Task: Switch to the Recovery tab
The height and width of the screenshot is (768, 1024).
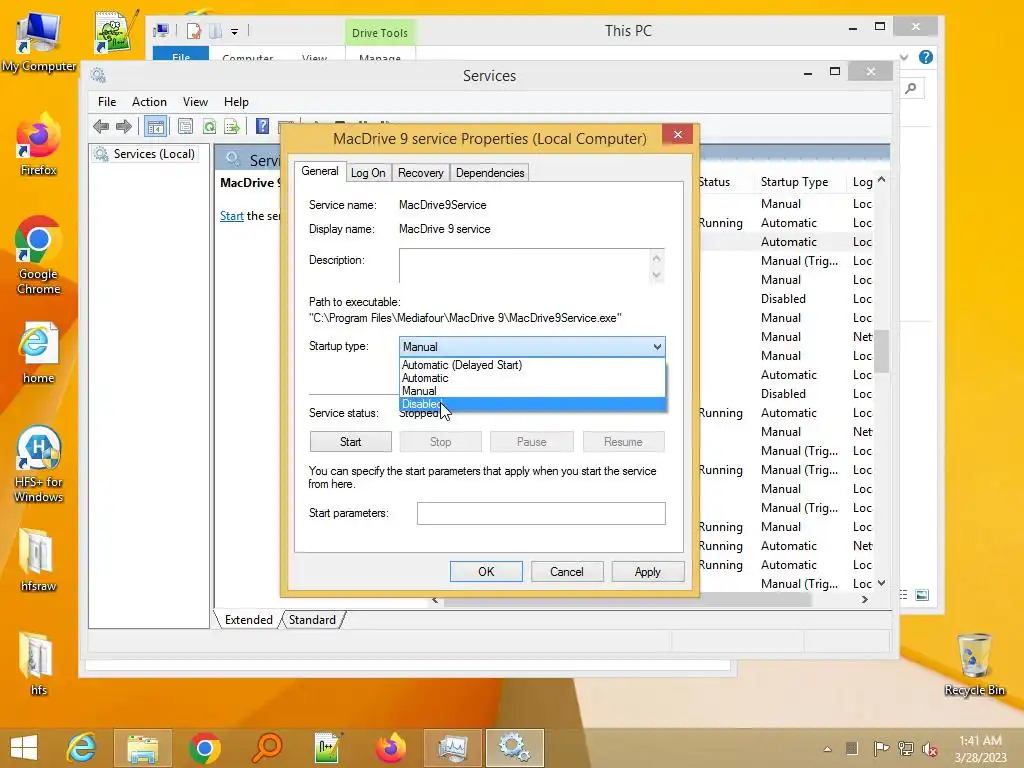Action: [421, 172]
